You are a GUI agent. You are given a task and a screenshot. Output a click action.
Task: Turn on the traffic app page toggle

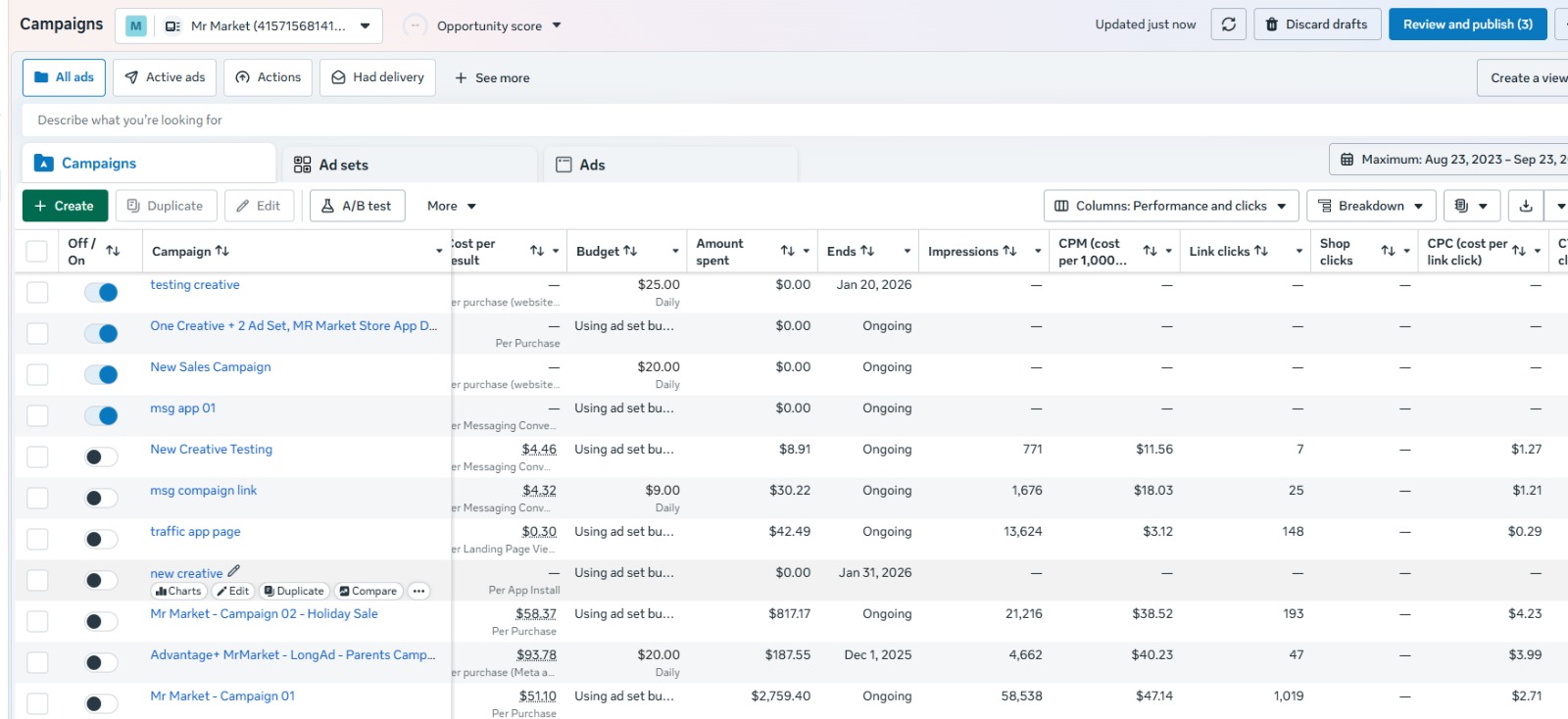pos(101,539)
